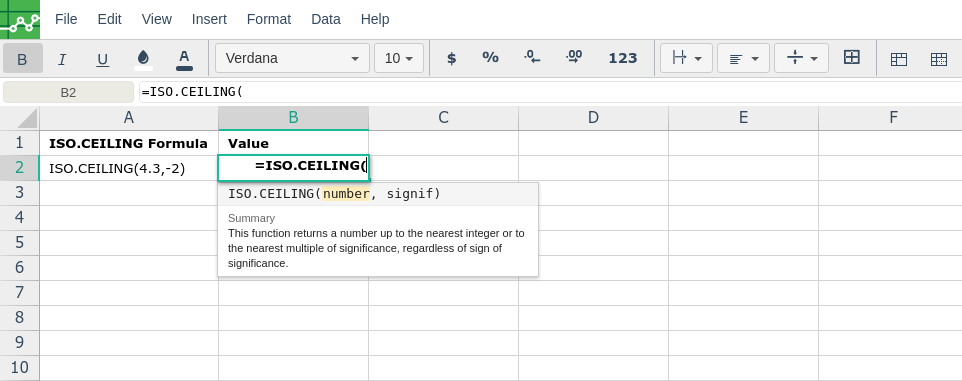Open the font size 10 dropdown
The height and width of the screenshot is (381, 962).
[399, 58]
